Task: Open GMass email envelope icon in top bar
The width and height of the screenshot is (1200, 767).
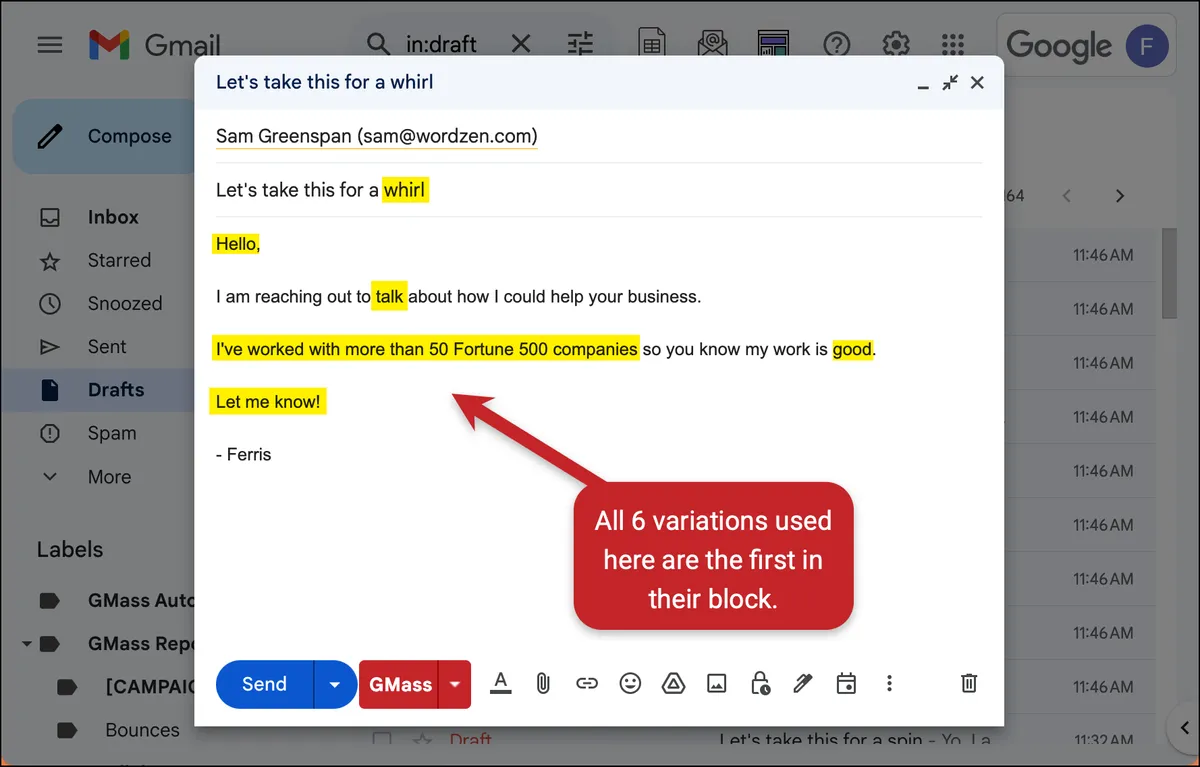Action: coord(713,44)
